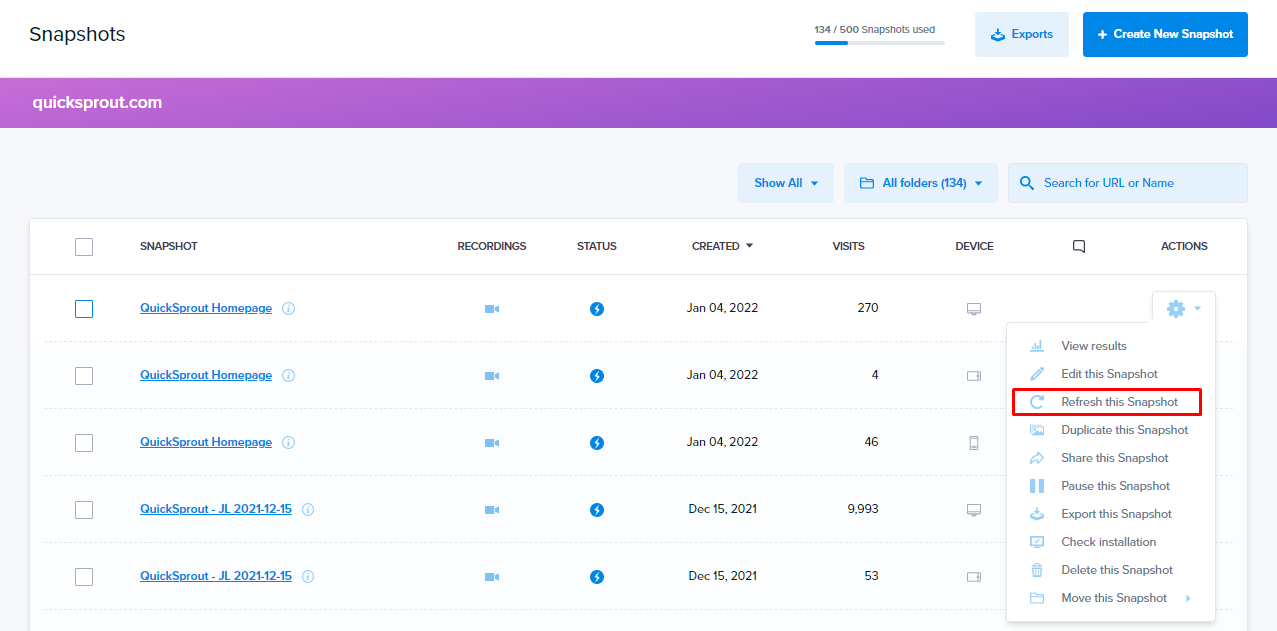The height and width of the screenshot is (631, 1277).
Task: Open the Show All filter dropdown
Action: (786, 183)
